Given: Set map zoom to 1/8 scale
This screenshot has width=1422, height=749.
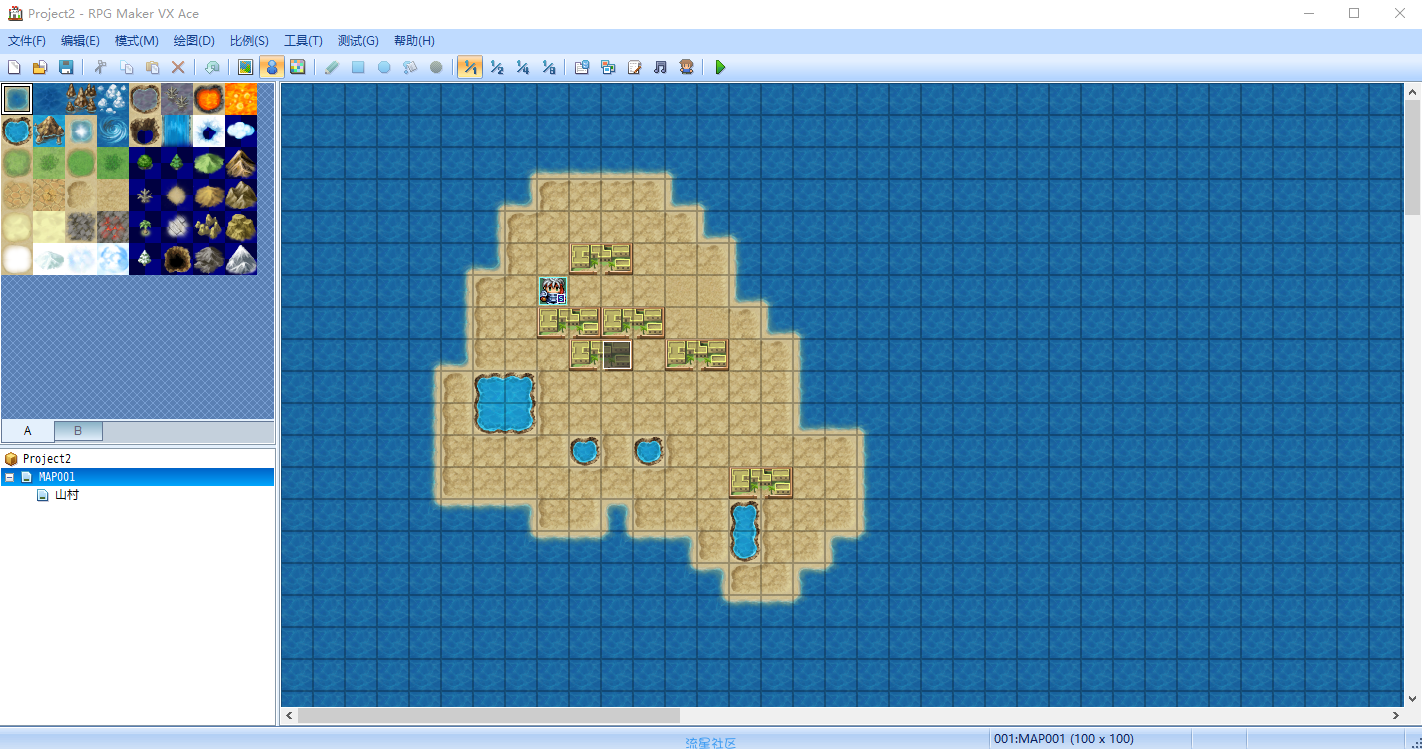Looking at the screenshot, I should click(x=548, y=67).
